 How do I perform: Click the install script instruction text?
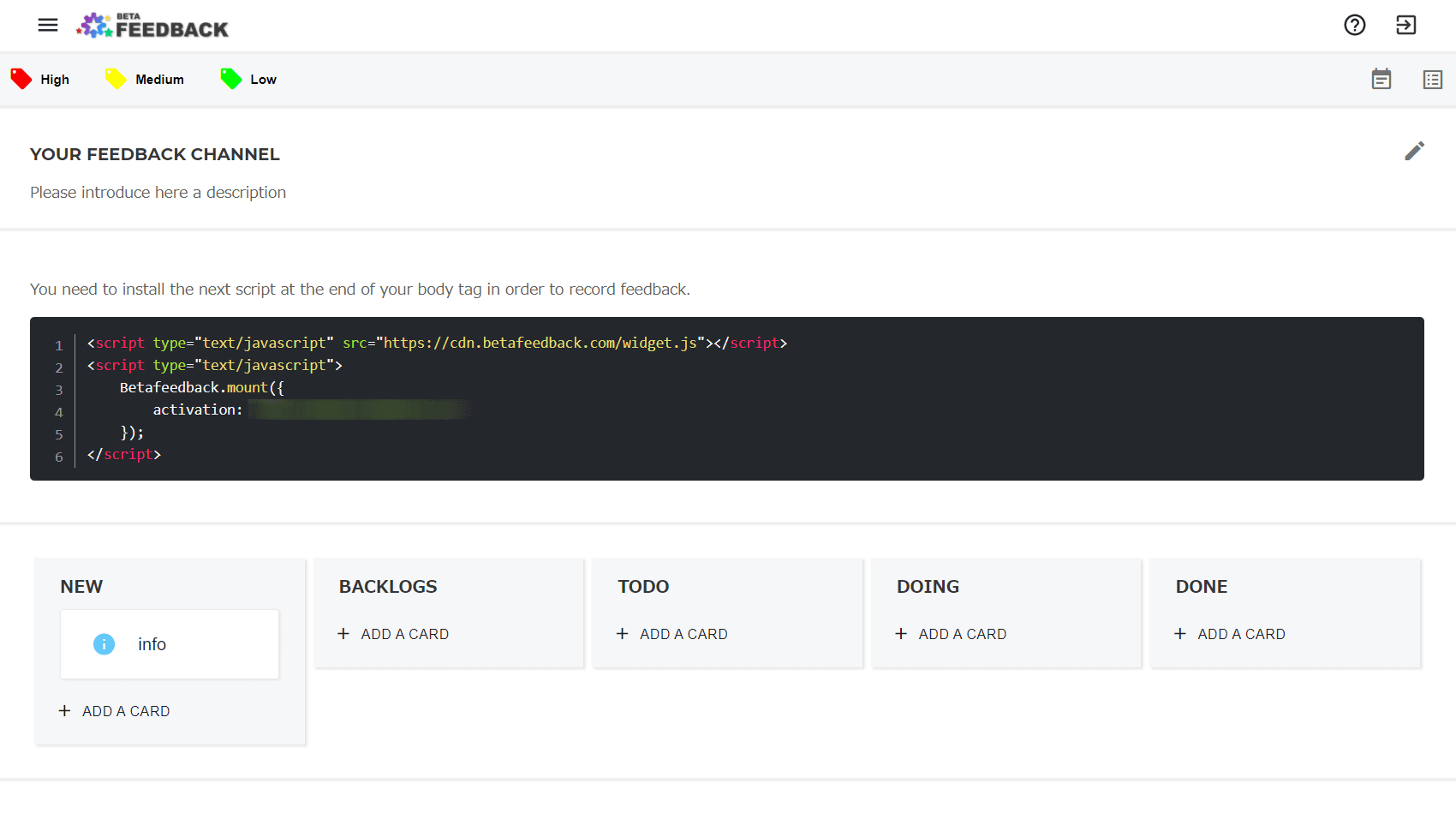tap(360, 290)
